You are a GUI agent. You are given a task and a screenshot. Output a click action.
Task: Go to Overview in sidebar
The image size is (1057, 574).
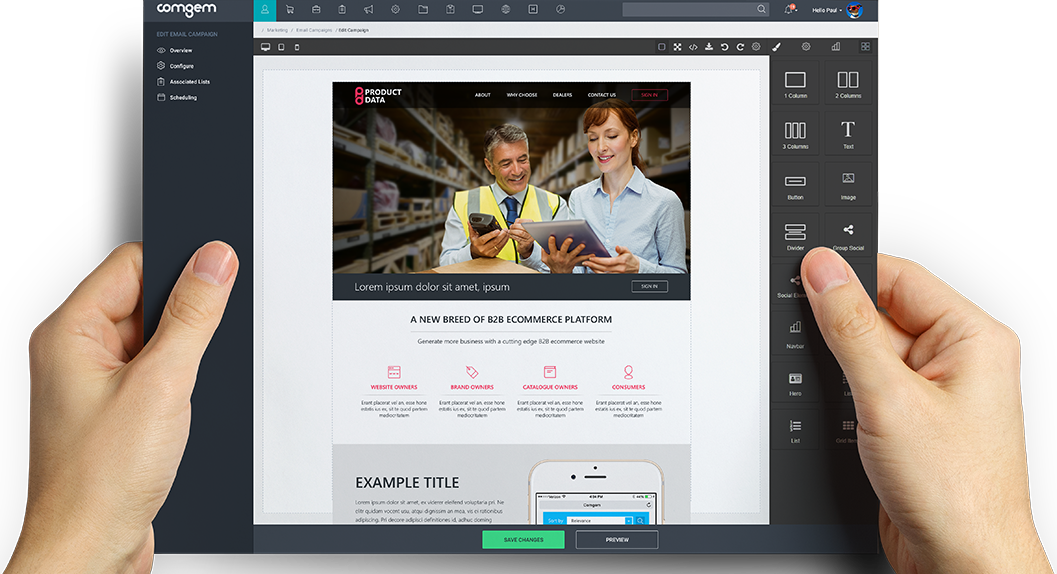click(175, 51)
